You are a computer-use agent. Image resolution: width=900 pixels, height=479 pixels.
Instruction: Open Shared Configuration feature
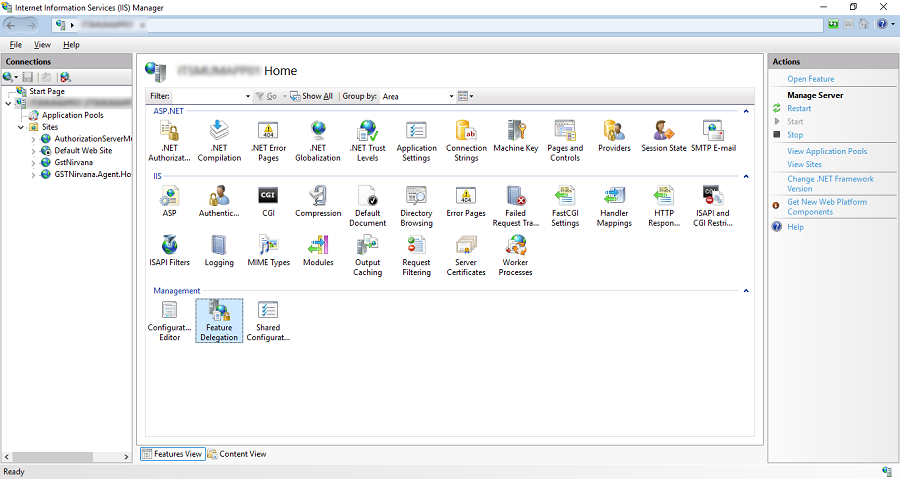click(x=268, y=321)
